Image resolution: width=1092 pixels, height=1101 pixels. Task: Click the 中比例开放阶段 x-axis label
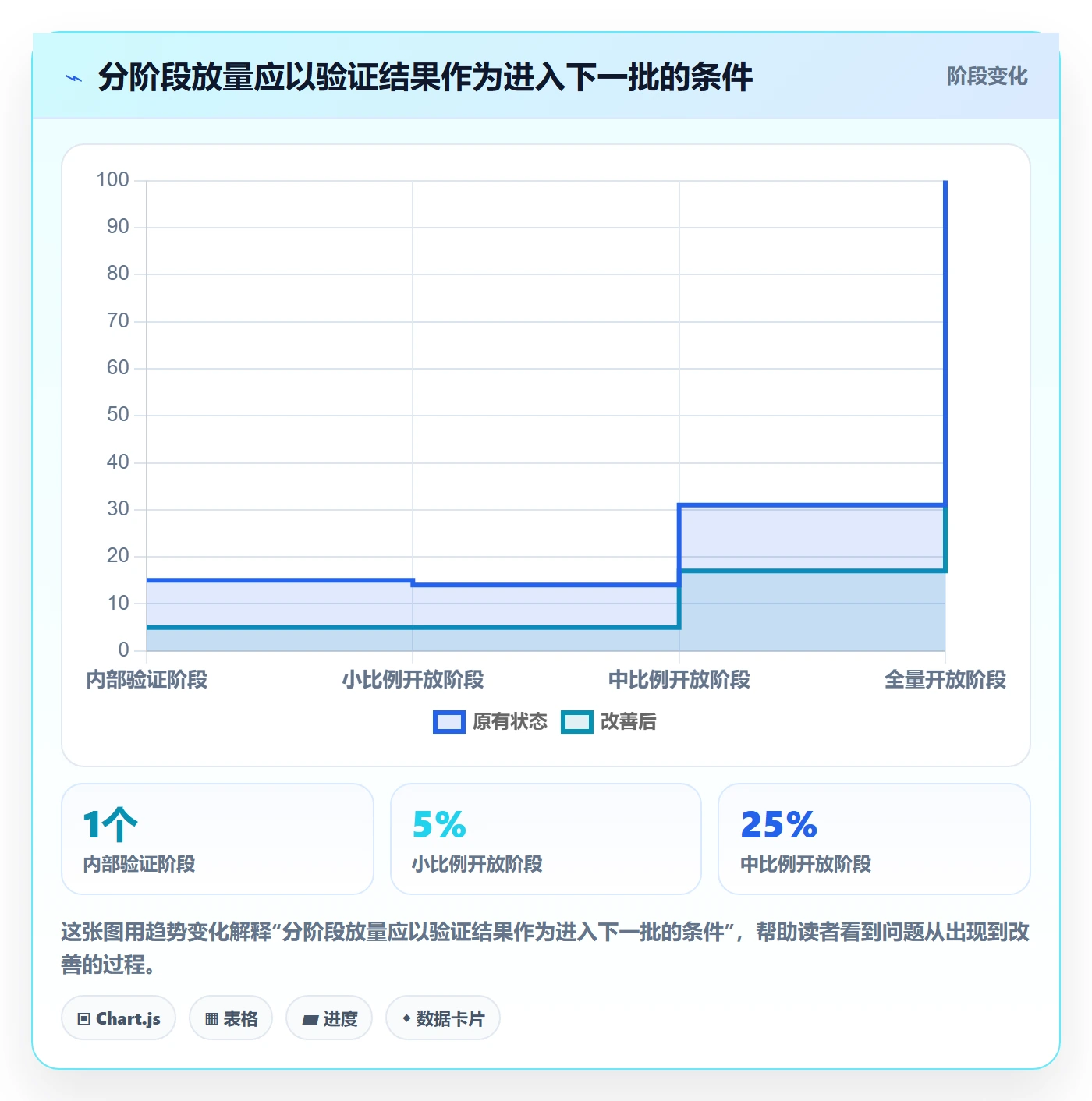click(679, 680)
